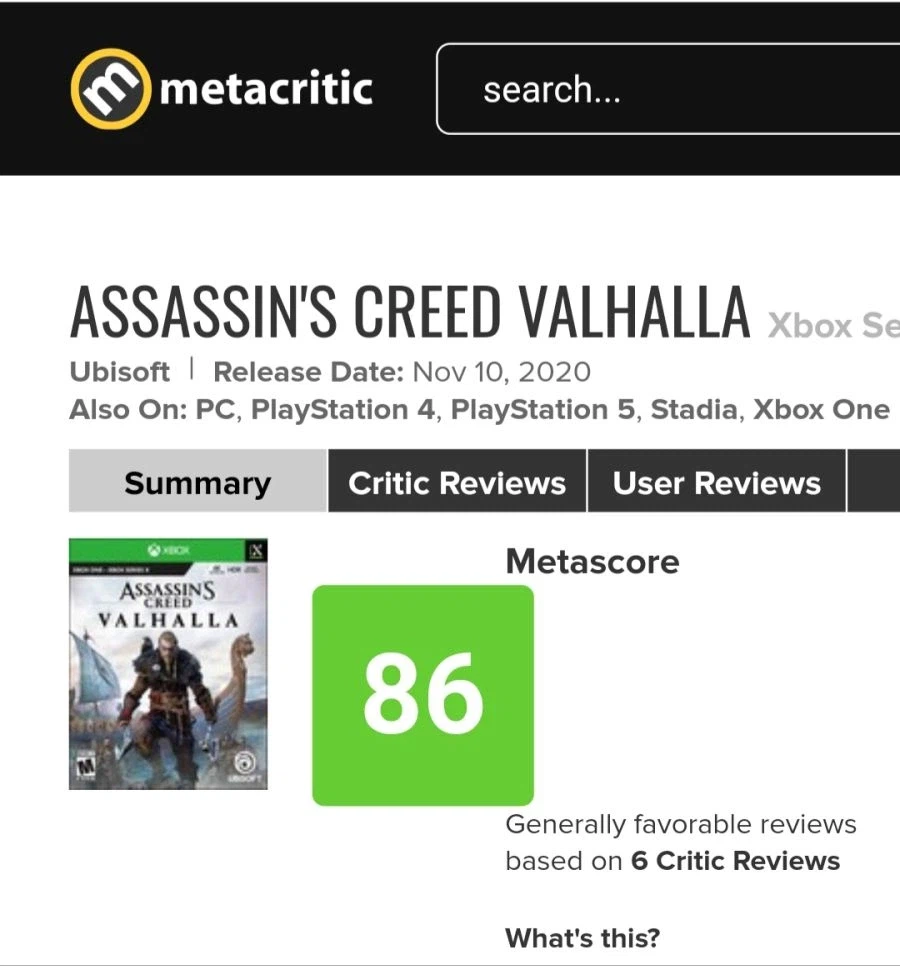Select the Summary tab

point(197,483)
